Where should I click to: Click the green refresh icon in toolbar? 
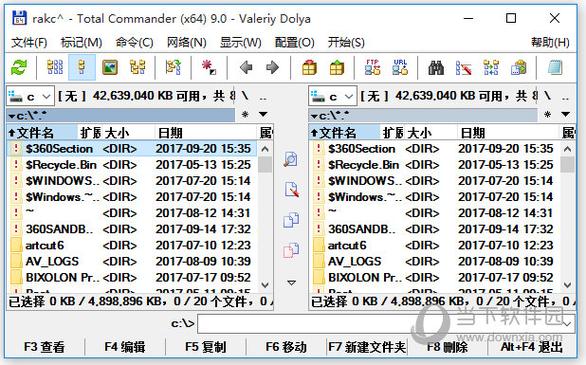[x=19, y=68]
